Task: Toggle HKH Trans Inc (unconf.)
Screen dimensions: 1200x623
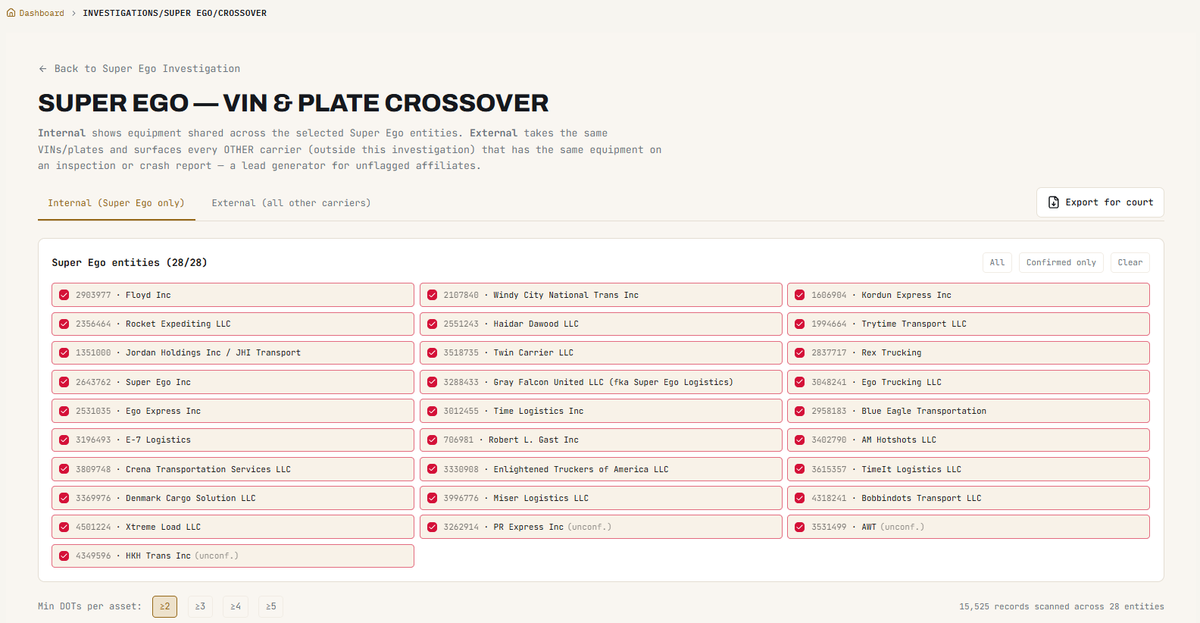Action: point(232,556)
